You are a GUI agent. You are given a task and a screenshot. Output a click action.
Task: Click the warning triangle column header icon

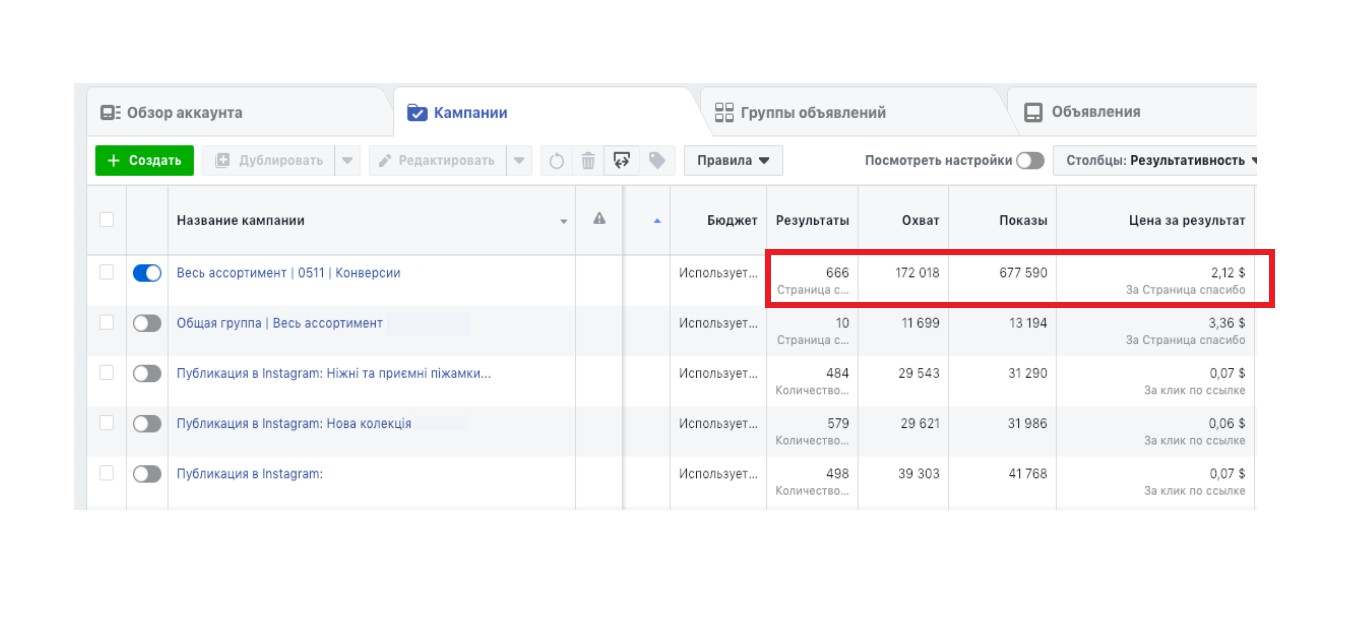coord(599,219)
